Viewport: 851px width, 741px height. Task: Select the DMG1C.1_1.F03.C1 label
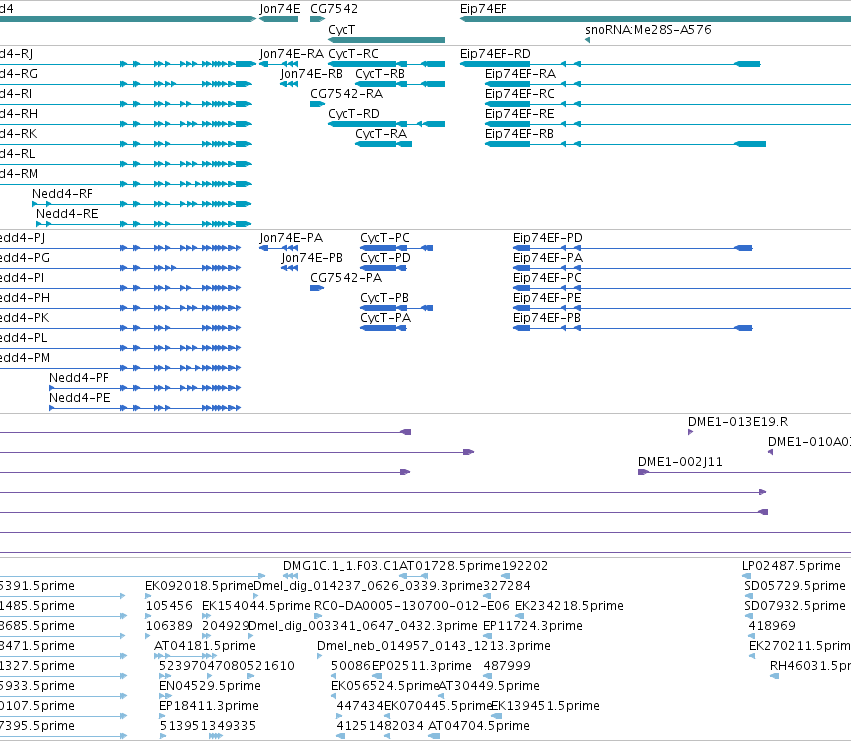341,566
